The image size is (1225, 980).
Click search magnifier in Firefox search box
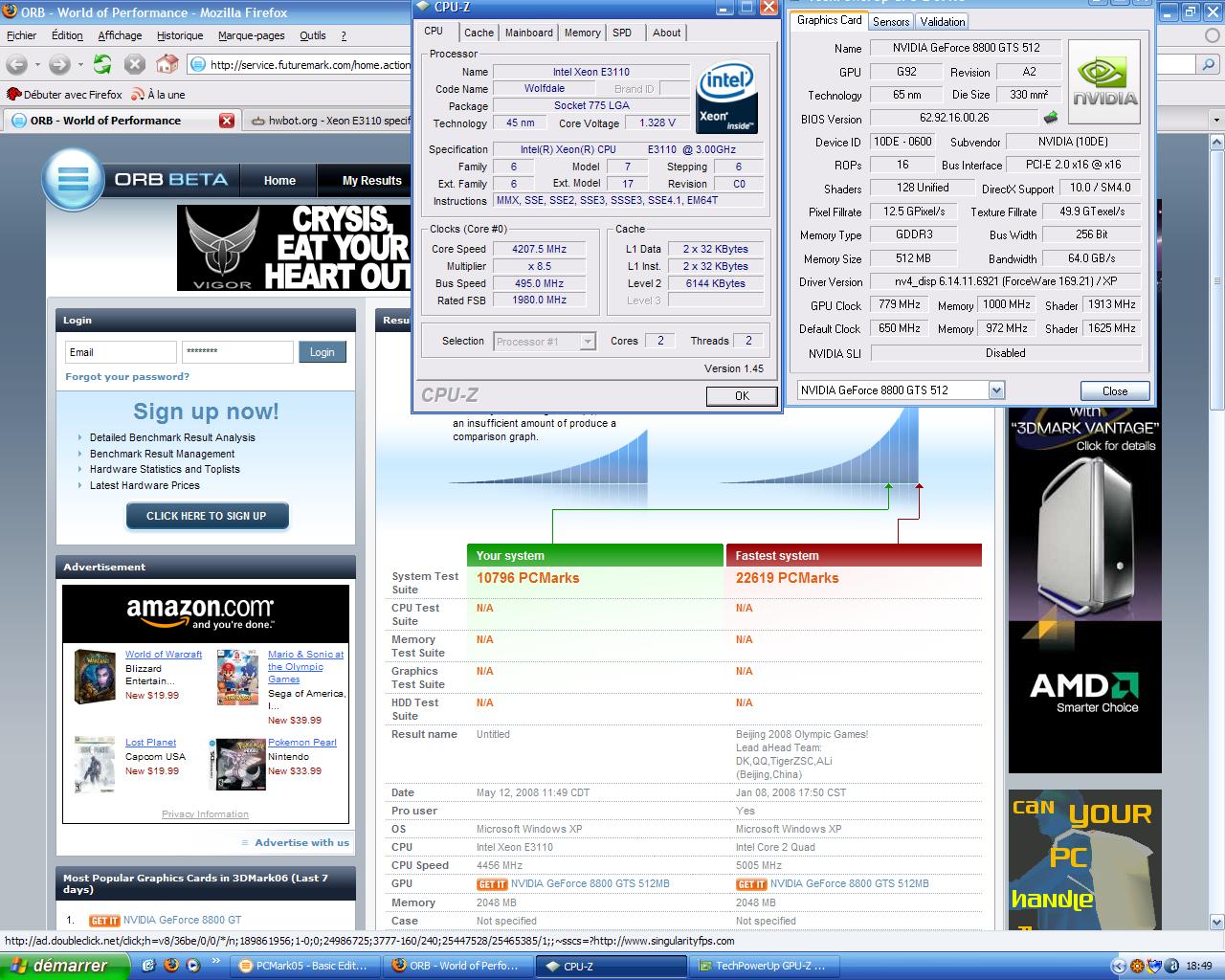[1209, 64]
